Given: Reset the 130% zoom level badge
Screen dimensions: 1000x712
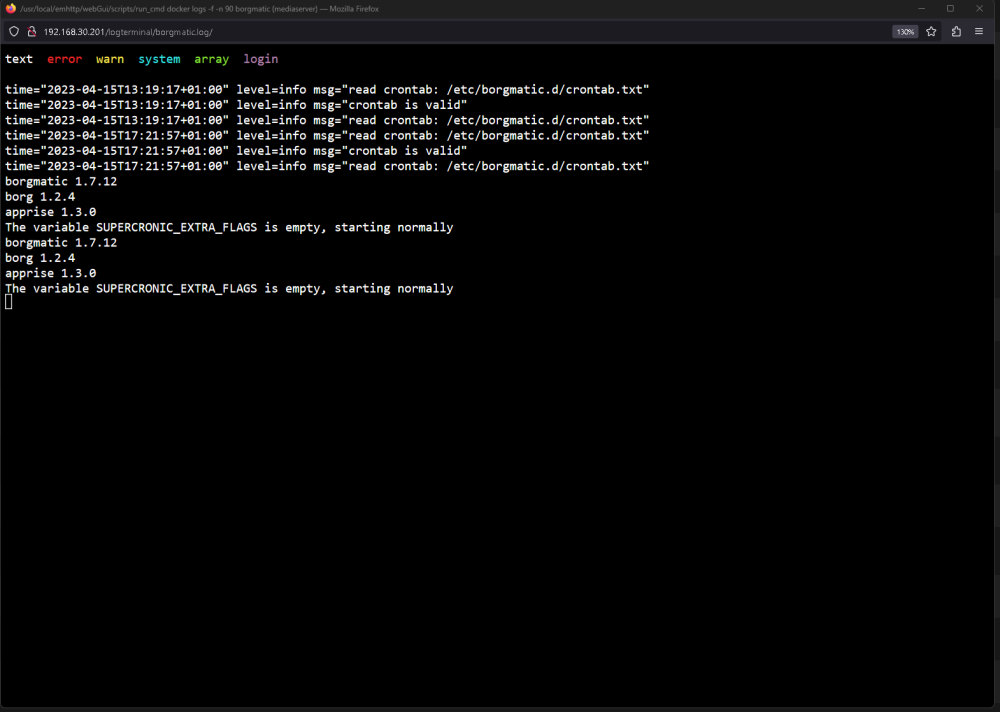Looking at the screenshot, I should tap(905, 32).
